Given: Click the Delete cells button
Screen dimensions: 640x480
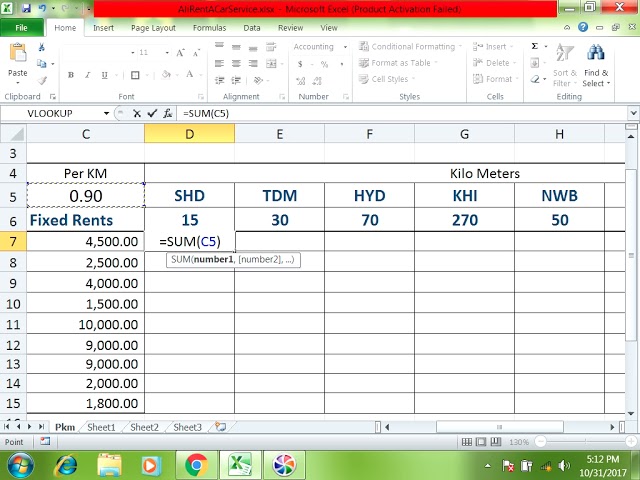Looking at the screenshot, I should point(494,63).
